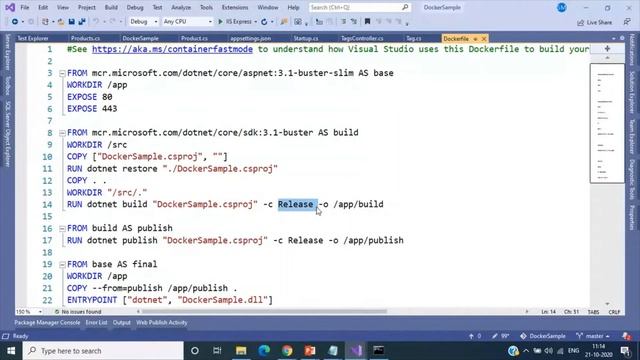Open the Debug configuration dropdown
This screenshot has width=640, height=360.
[x=144, y=22]
